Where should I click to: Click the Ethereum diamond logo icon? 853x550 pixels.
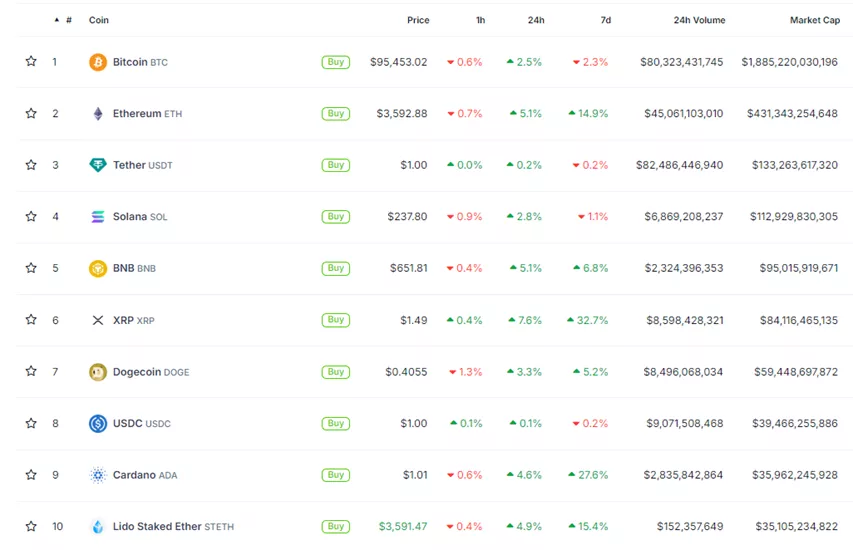[98, 114]
